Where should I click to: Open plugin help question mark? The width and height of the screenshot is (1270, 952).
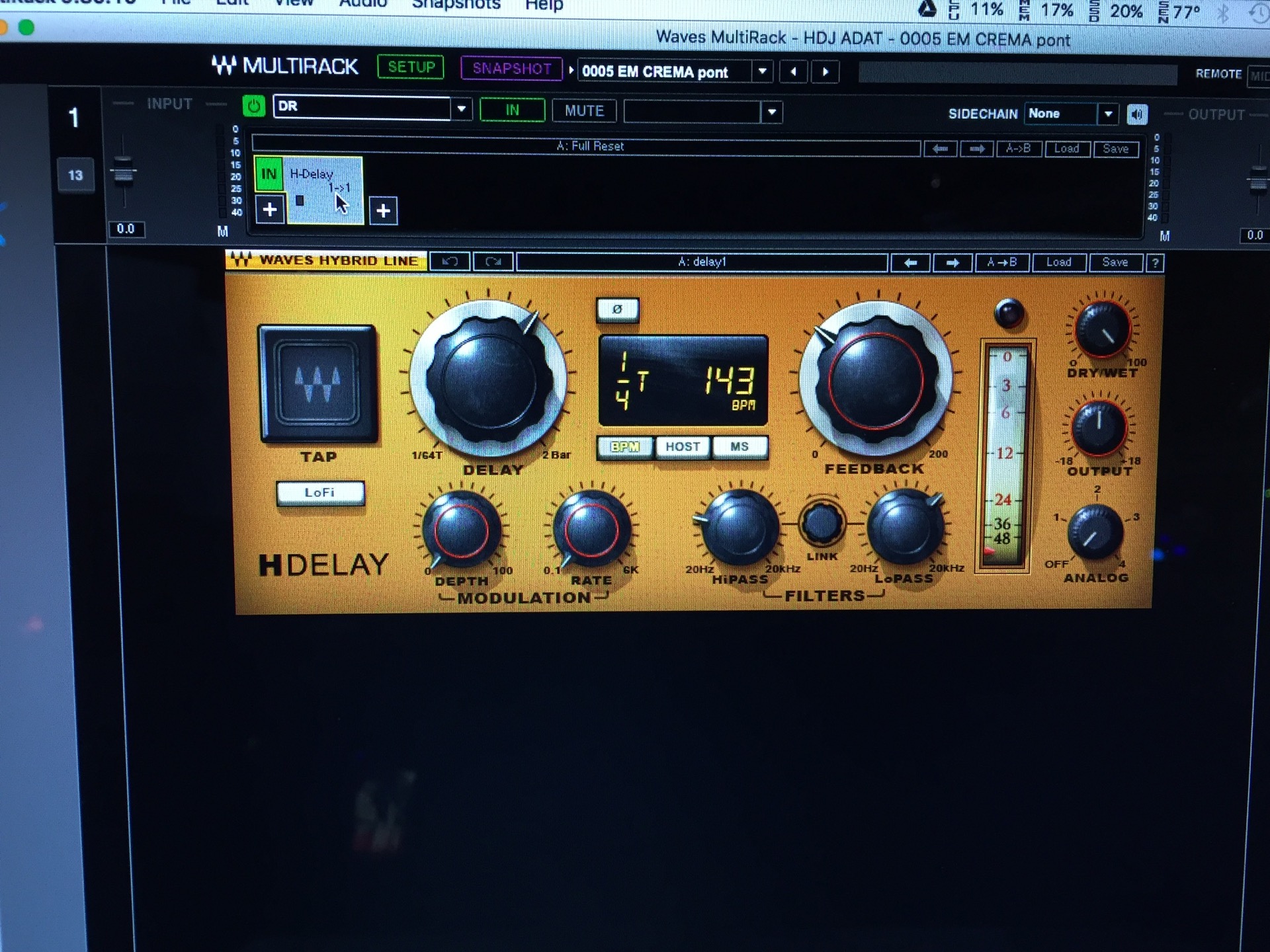click(x=1155, y=263)
